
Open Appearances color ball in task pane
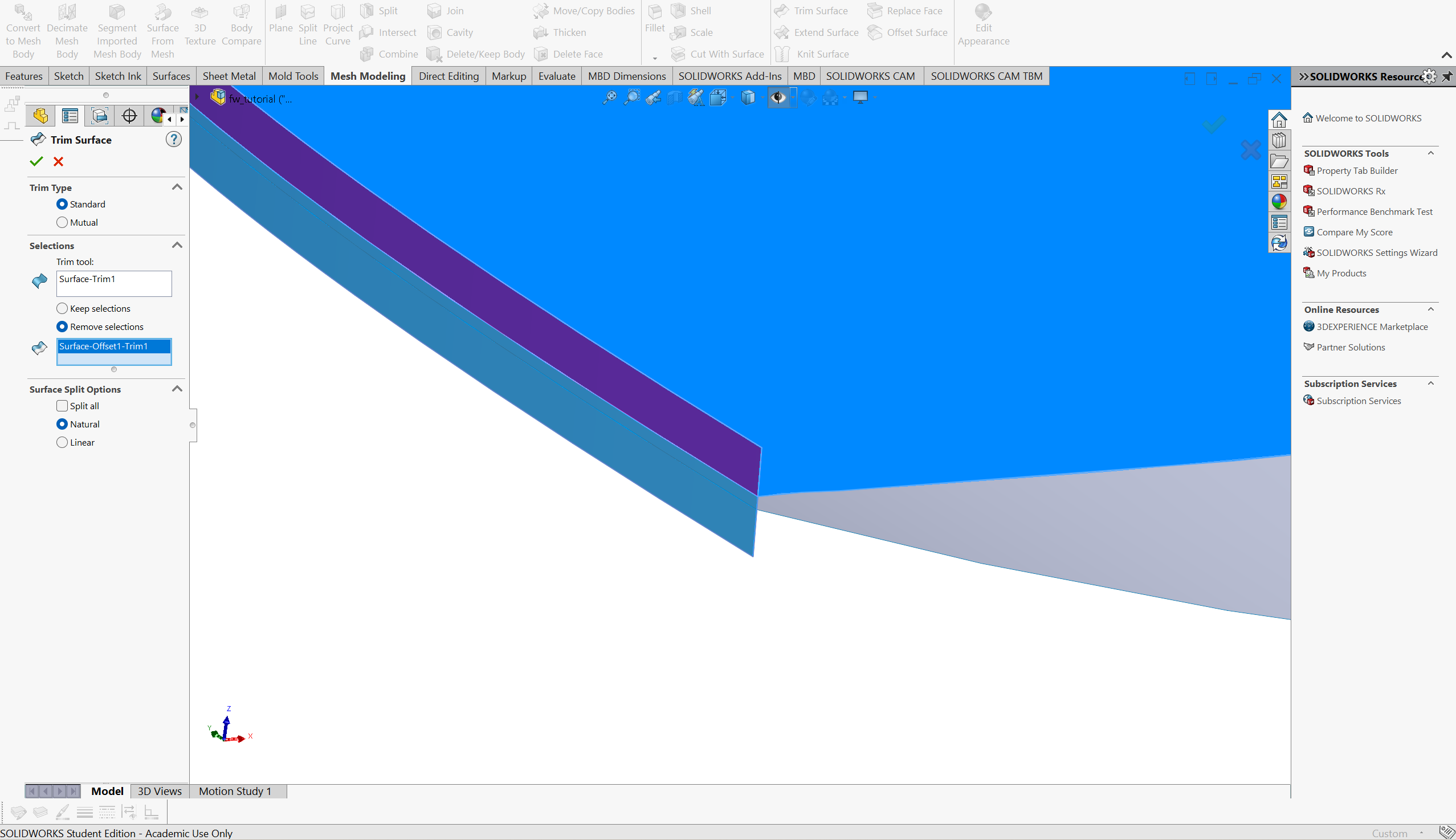coord(1279,202)
